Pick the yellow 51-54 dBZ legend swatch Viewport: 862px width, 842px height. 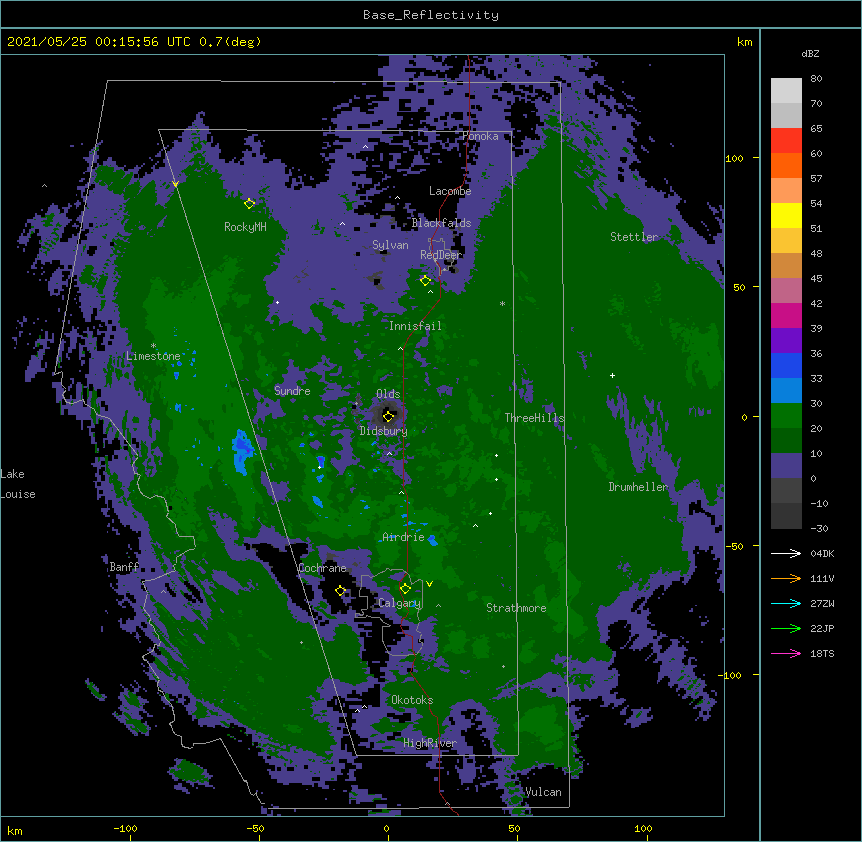(786, 215)
